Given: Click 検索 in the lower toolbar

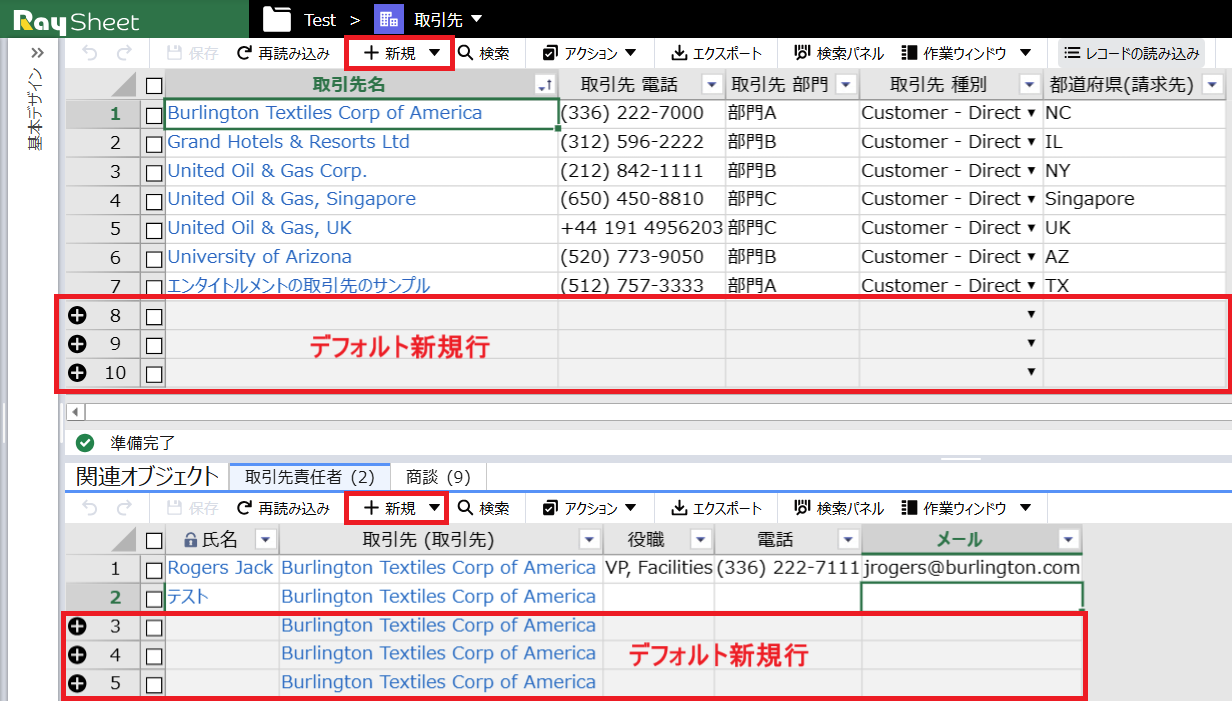Looking at the screenshot, I should 484,508.
